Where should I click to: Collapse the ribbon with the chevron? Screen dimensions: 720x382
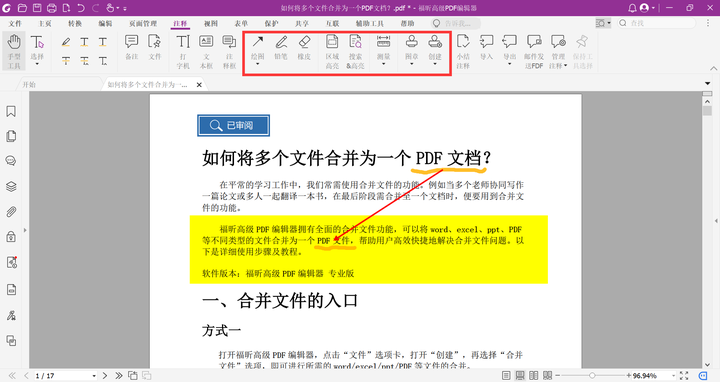point(714,68)
